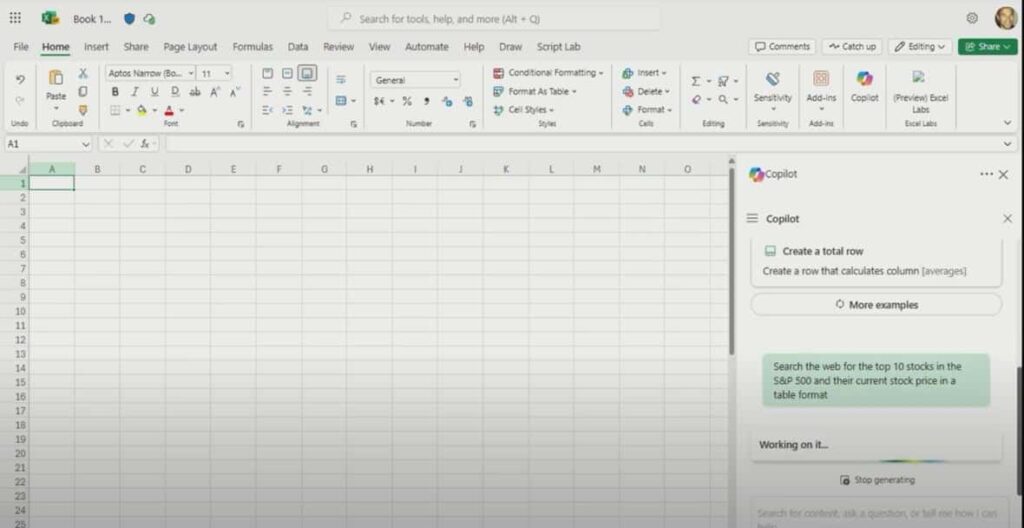The image size is (1024, 528).
Task: Cut selection with the scissors icon
Action: (x=83, y=73)
